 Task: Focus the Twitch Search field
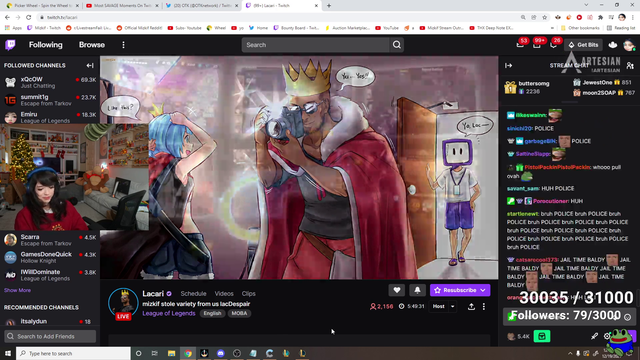[316, 45]
